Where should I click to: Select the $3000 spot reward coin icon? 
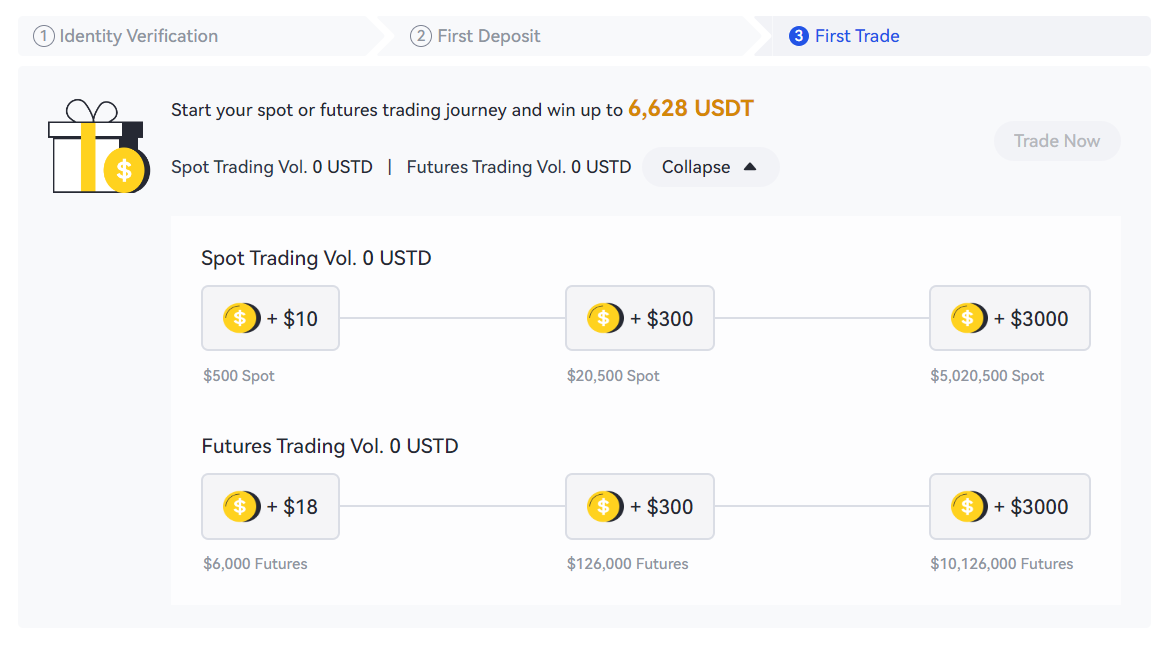(x=968, y=317)
